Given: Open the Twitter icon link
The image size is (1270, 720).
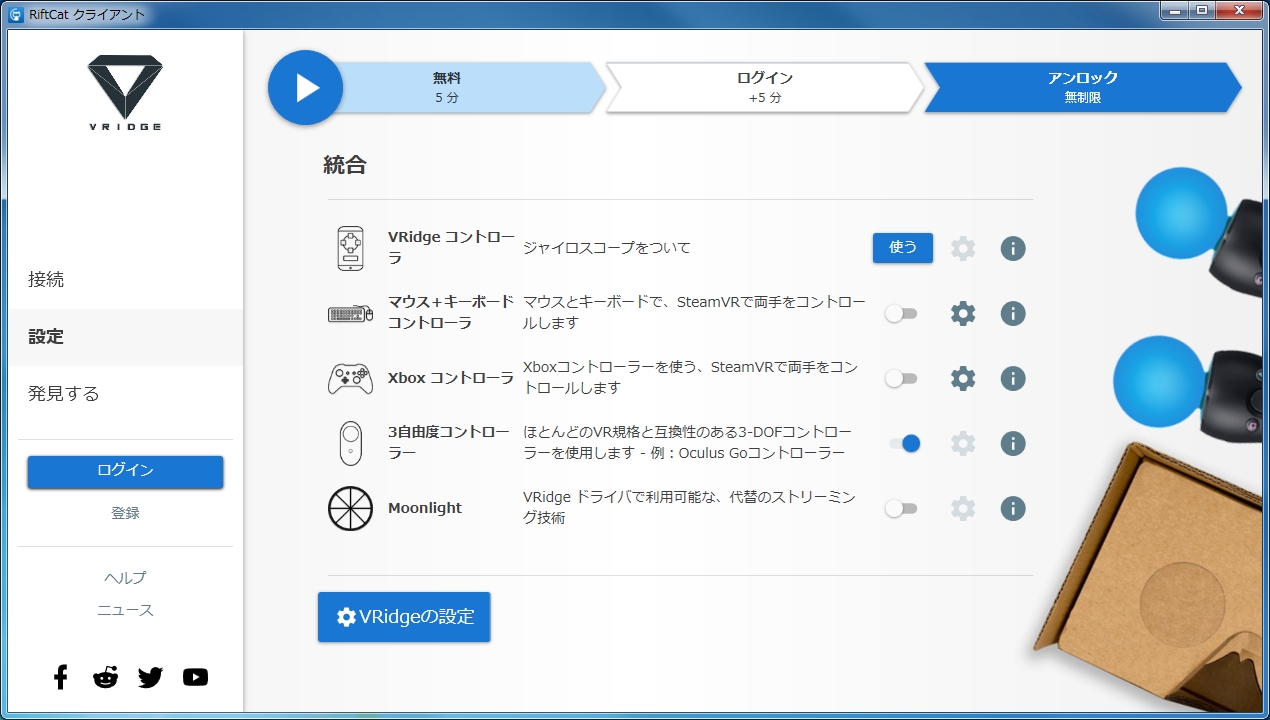Looking at the screenshot, I should [150, 677].
